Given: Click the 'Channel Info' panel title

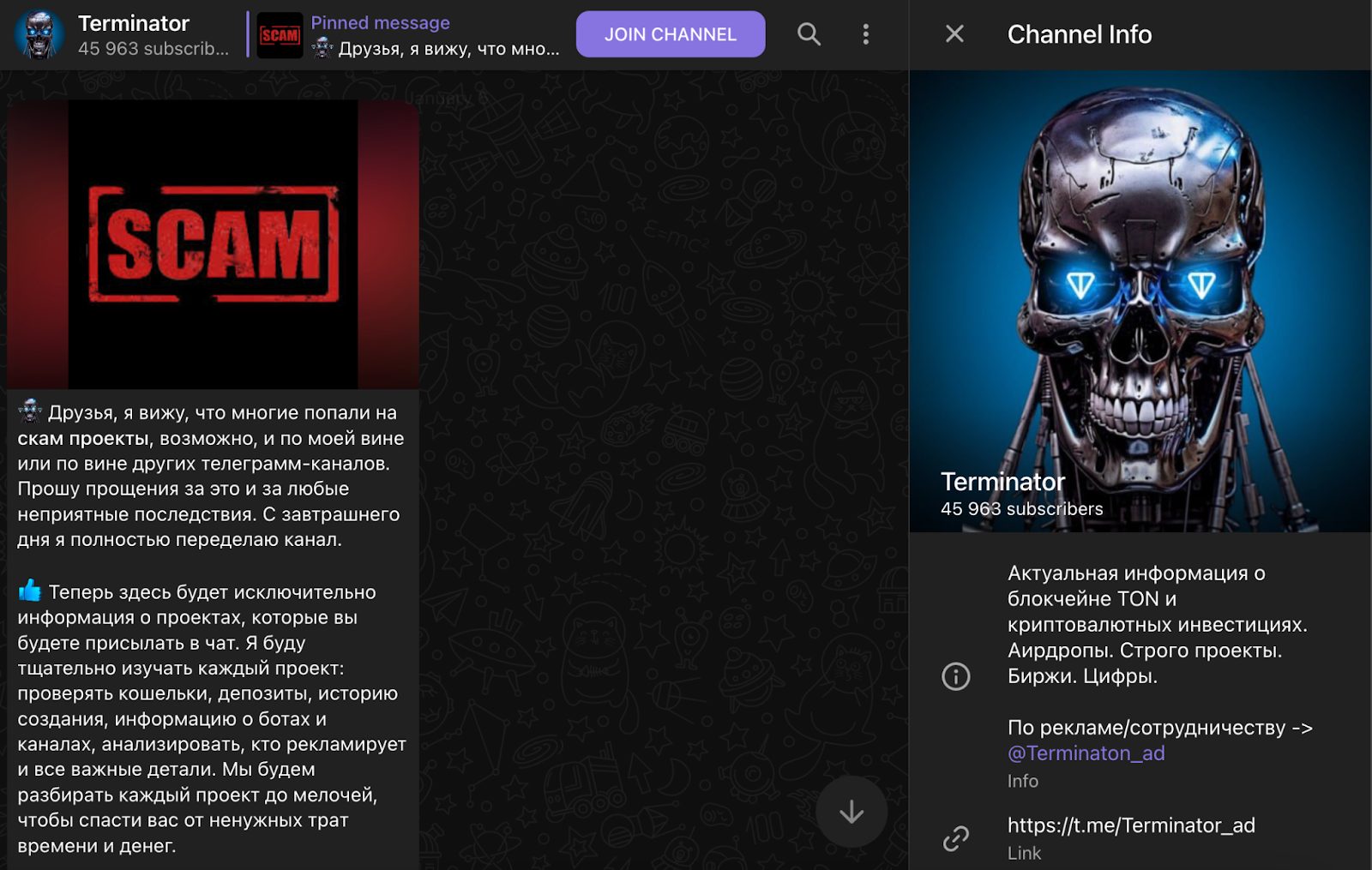Looking at the screenshot, I should [x=1080, y=34].
